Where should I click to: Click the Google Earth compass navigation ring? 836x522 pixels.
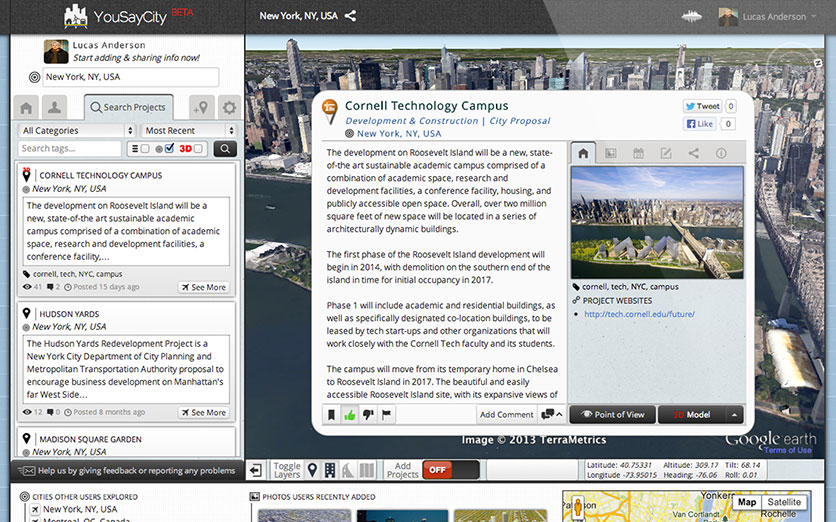tap(796, 63)
